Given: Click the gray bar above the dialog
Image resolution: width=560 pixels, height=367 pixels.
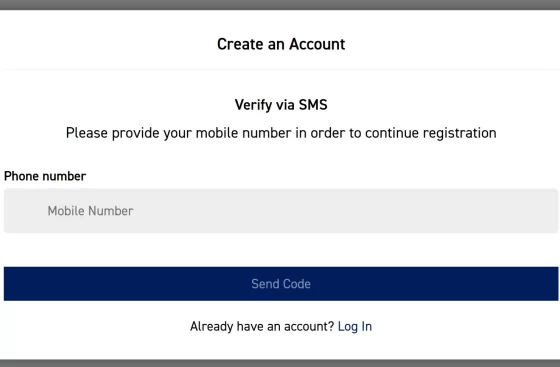Looking at the screenshot, I should coord(280,5).
